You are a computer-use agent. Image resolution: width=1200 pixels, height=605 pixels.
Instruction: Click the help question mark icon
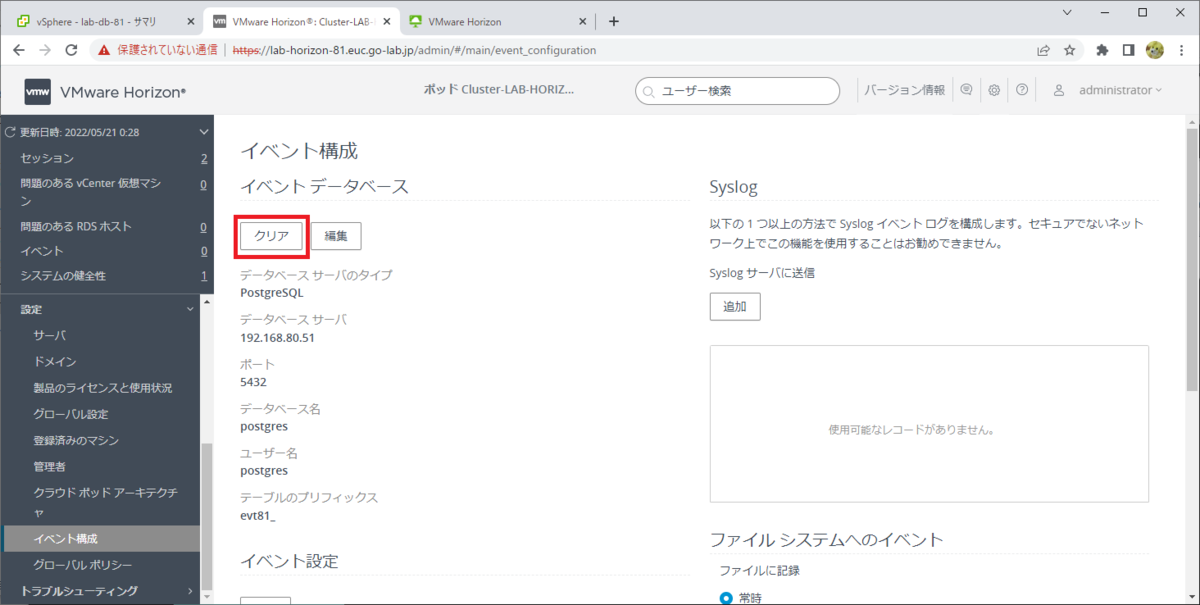click(1022, 89)
